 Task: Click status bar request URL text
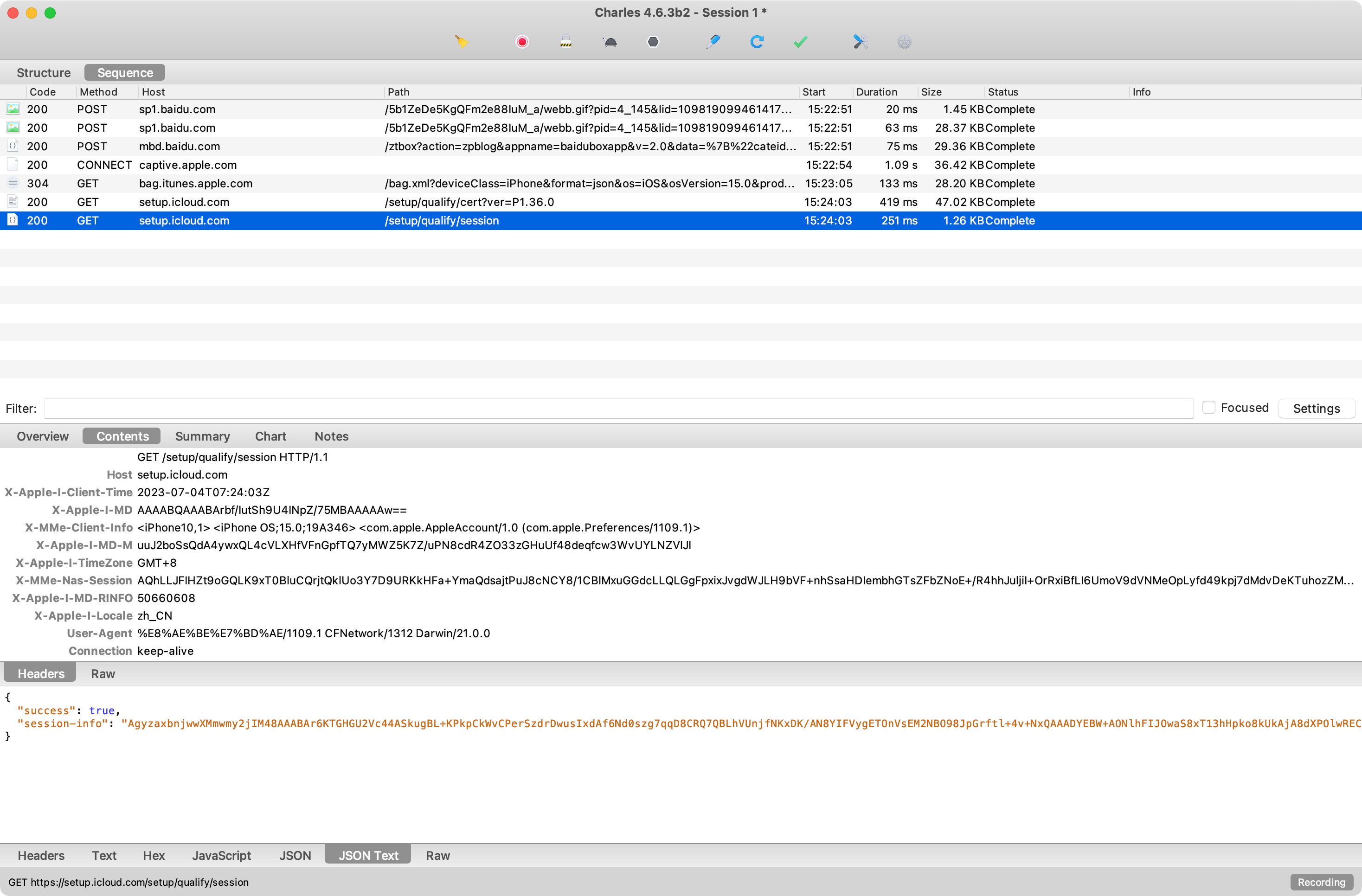click(x=128, y=882)
